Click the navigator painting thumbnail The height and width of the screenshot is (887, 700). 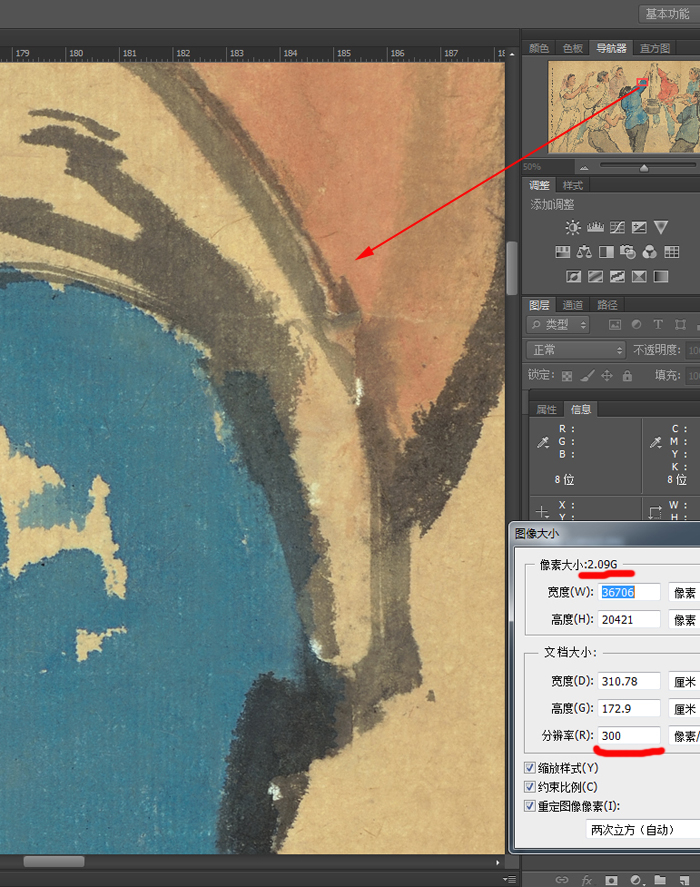point(624,107)
